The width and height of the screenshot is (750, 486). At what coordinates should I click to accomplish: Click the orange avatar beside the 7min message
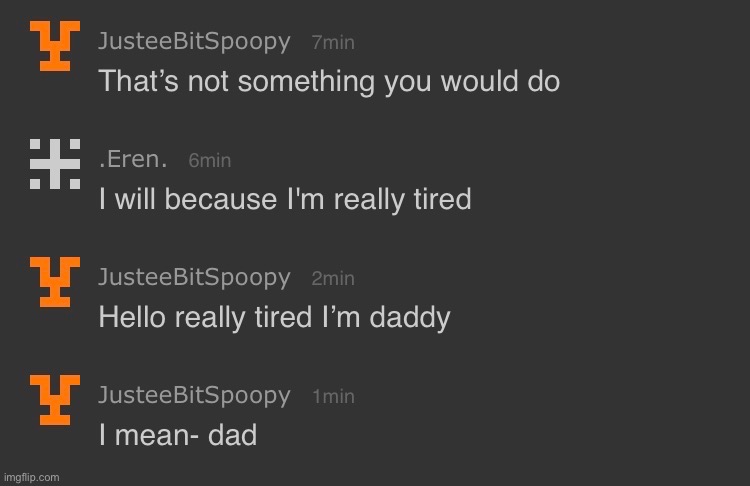pyautogui.click(x=50, y=45)
